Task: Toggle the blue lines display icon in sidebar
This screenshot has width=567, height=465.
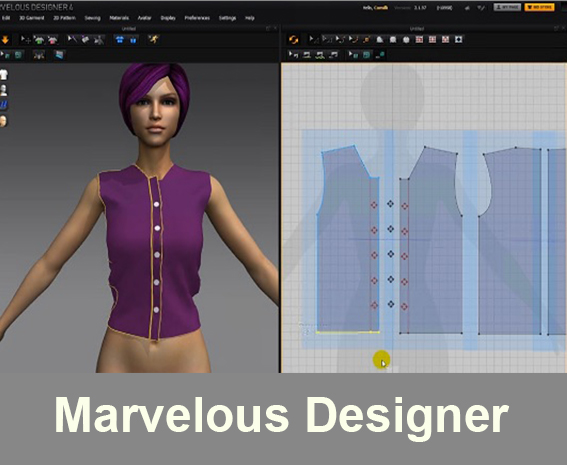Action: [4, 105]
